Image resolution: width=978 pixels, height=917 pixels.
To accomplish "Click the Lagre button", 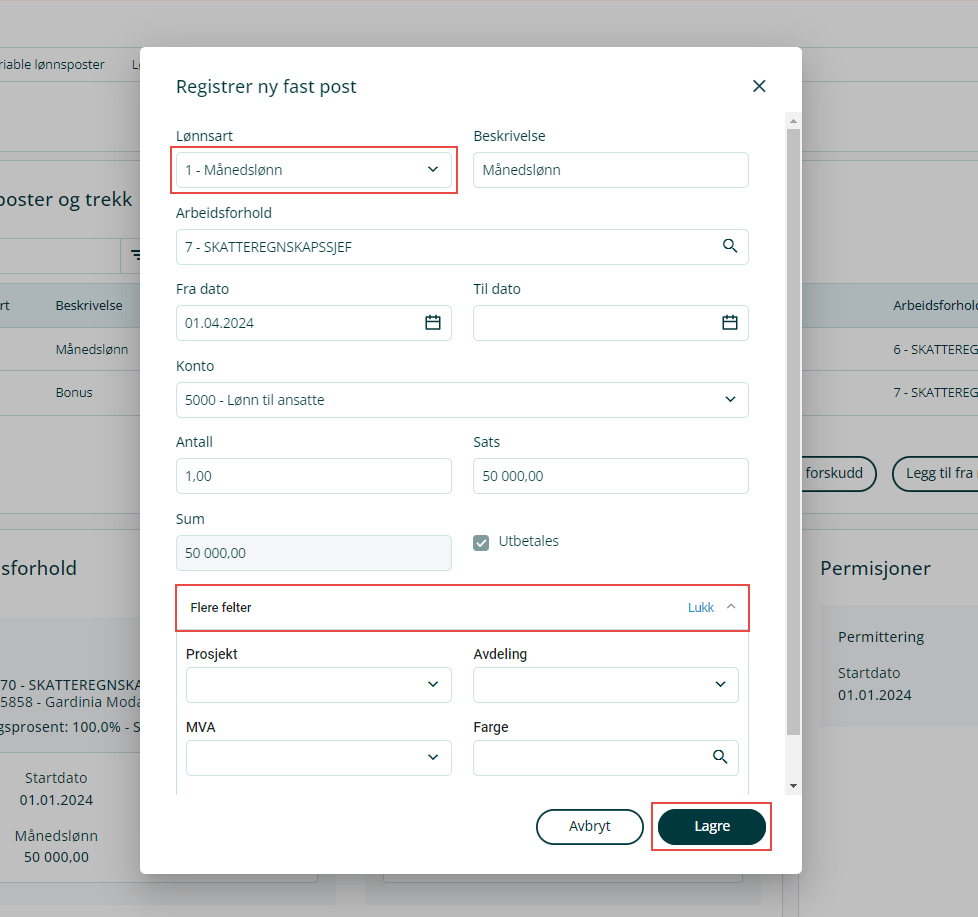I will pos(712,827).
